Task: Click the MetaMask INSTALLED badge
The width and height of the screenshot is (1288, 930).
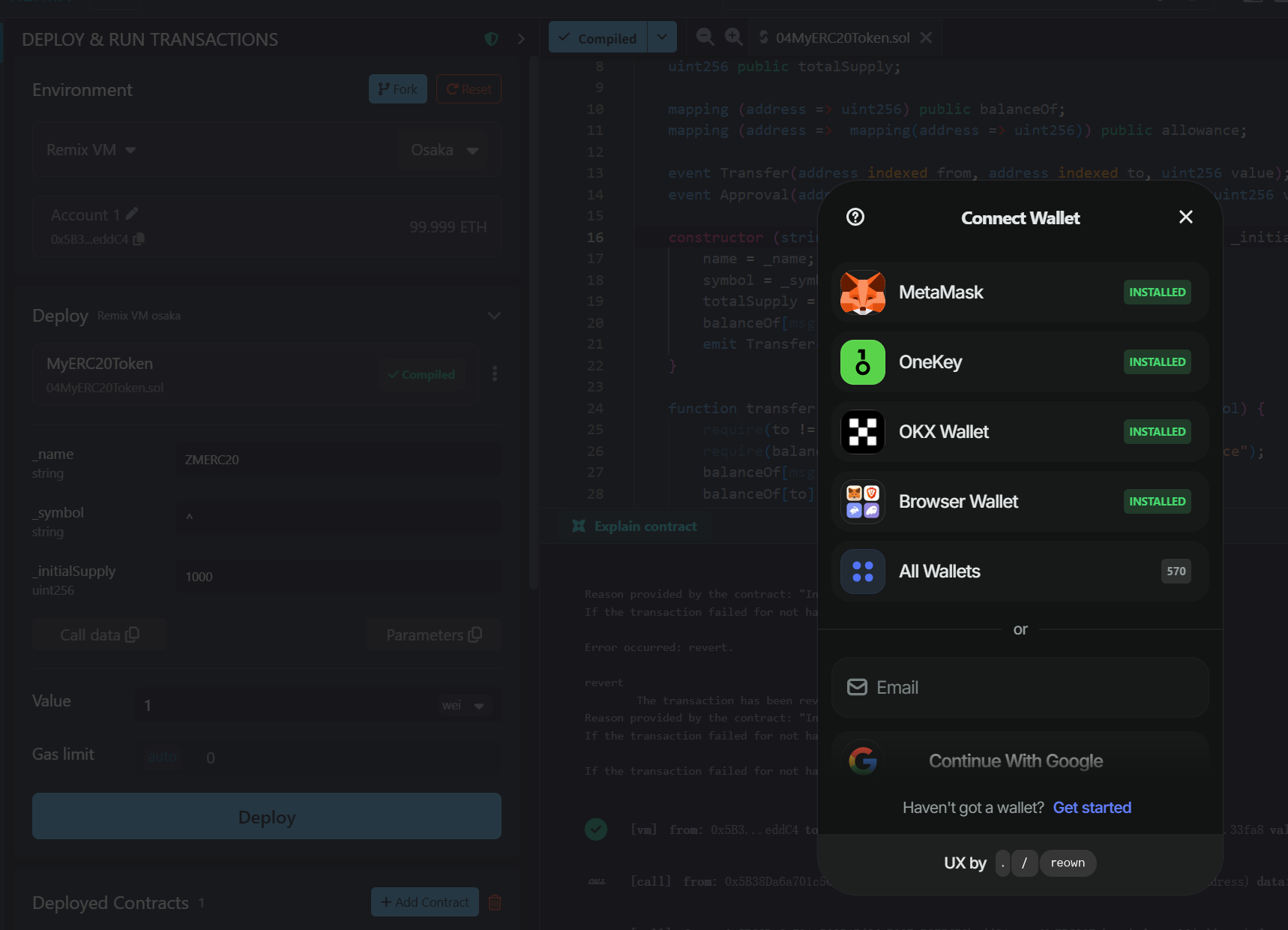Action: (1158, 292)
